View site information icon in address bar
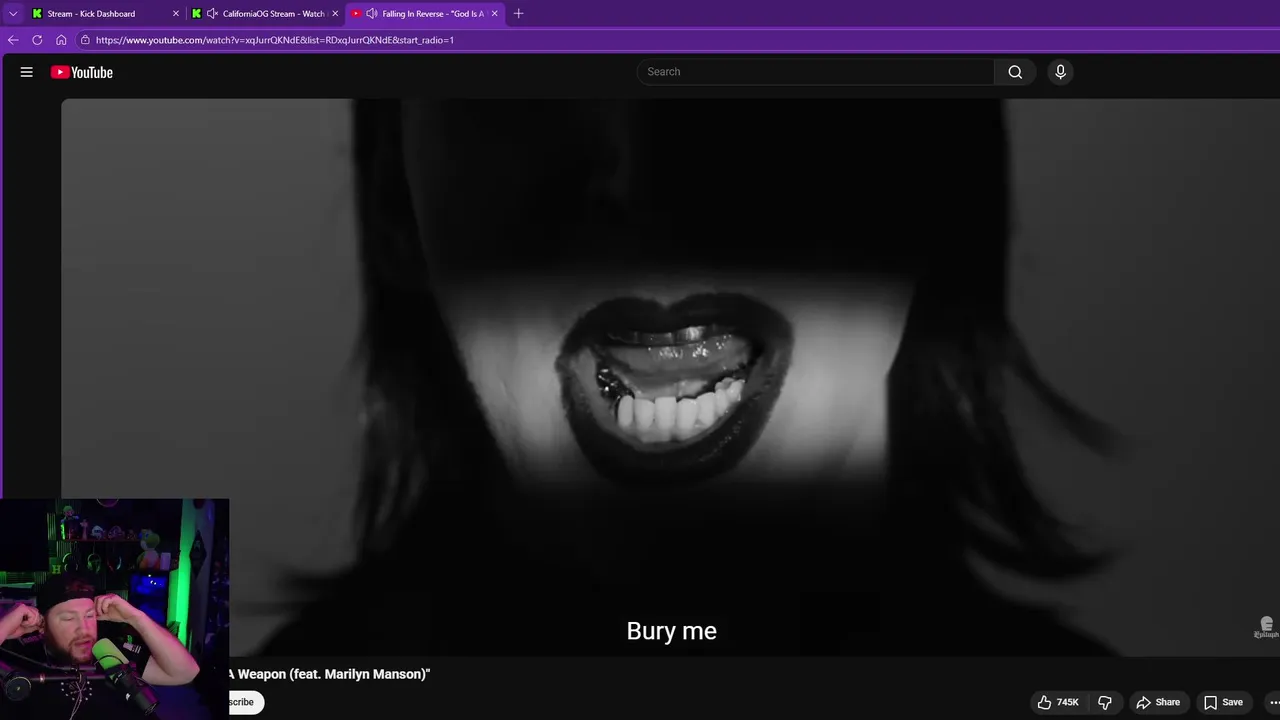The image size is (1280, 720). 86,40
